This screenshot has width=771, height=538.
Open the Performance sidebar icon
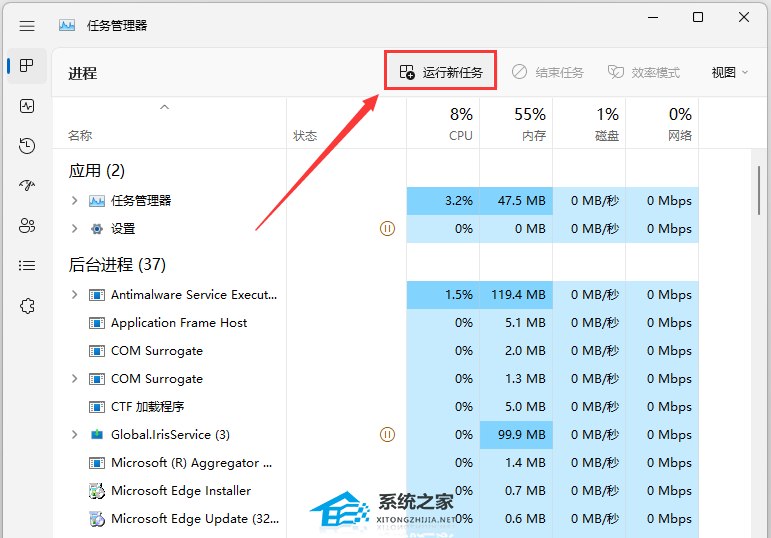27,106
